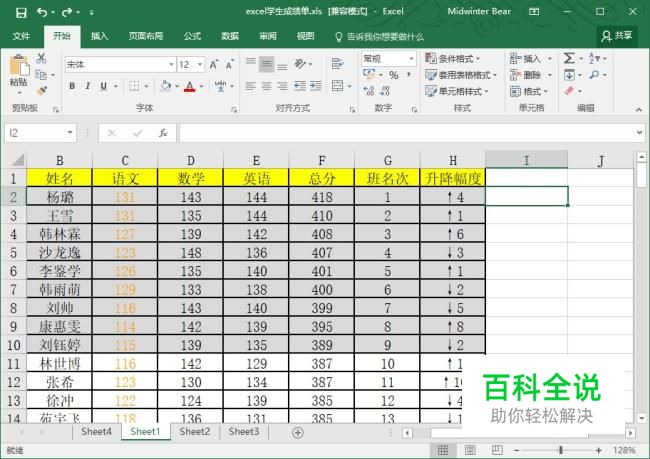The width and height of the screenshot is (650, 459).
Task: Open number format dropdown 常规
Action: (x=388, y=59)
